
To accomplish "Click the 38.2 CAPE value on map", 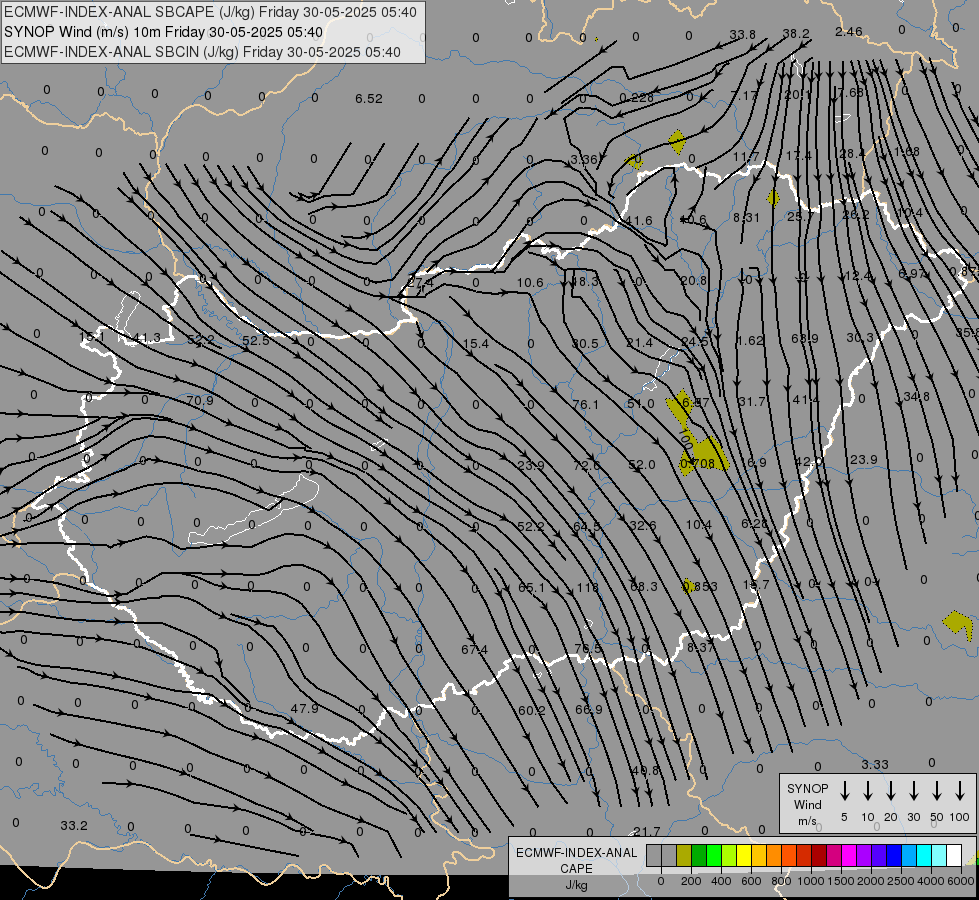I will tap(795, 34).
